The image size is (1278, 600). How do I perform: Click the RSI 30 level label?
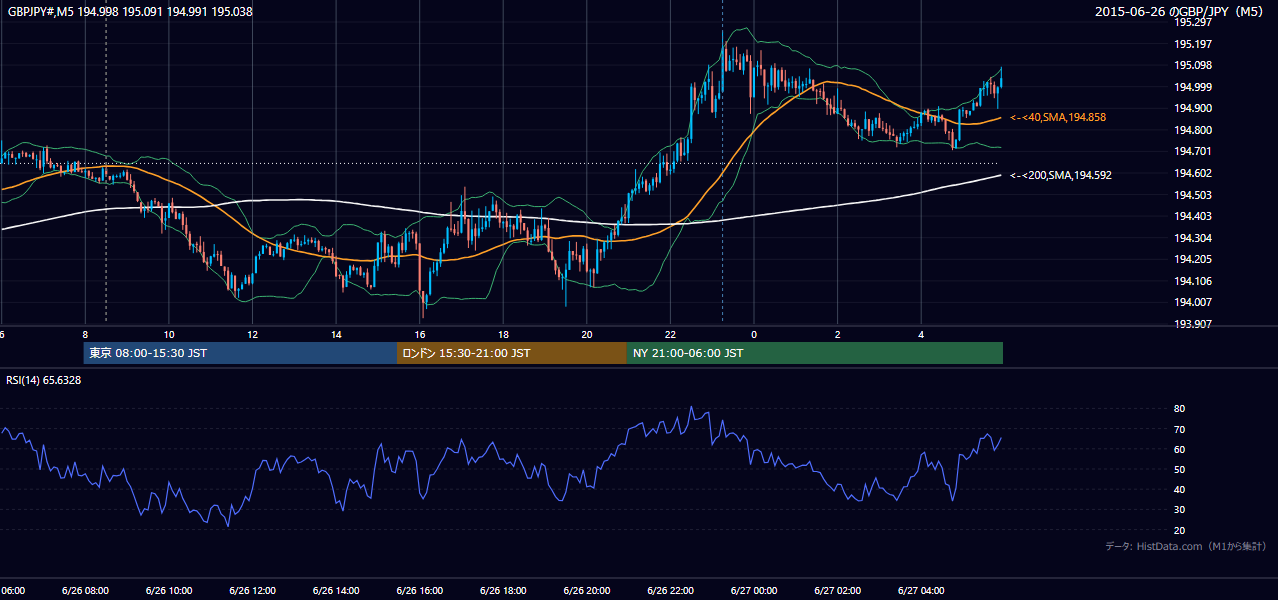click(1179, 510)
